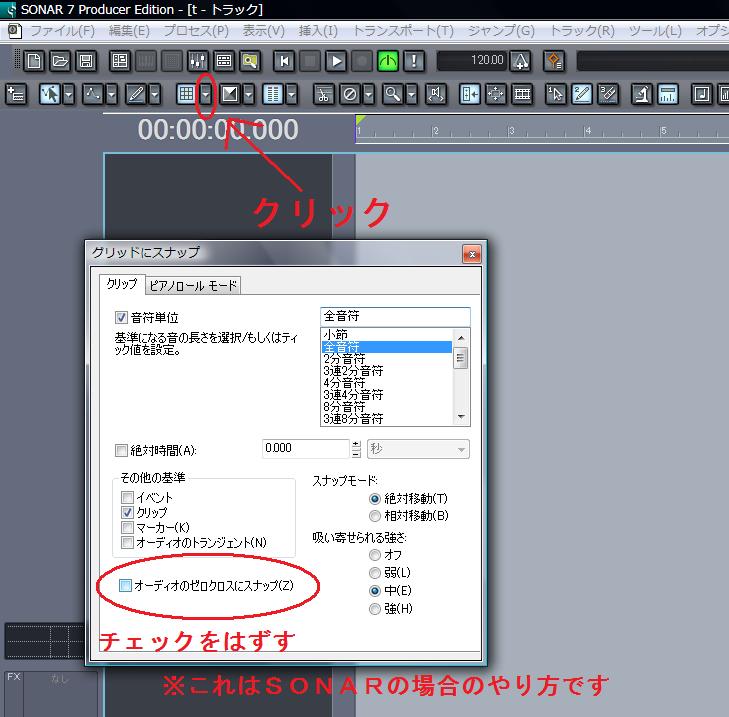Open the プロセス(P) menu

[x=196, y=31]
